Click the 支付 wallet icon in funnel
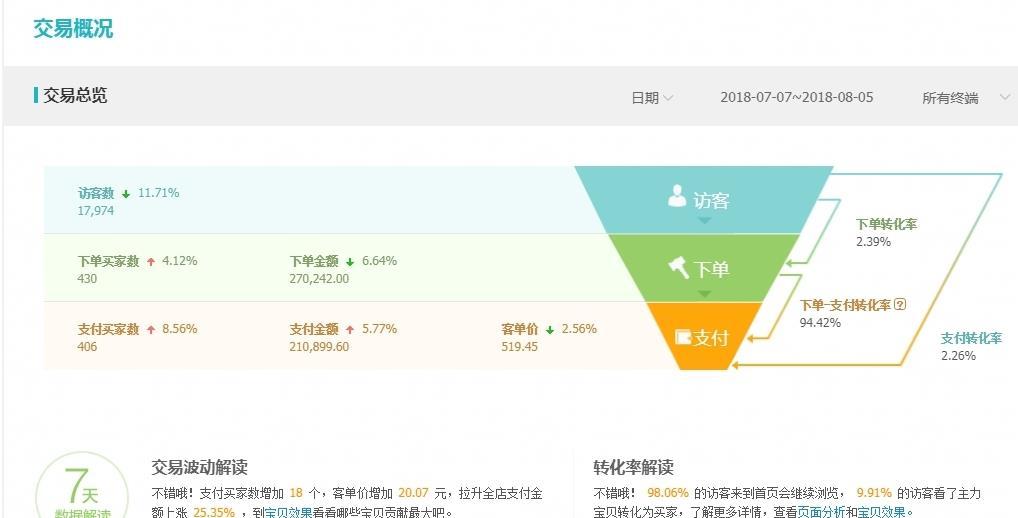Screen dimensions: 1018x518 tap(683, 338)
